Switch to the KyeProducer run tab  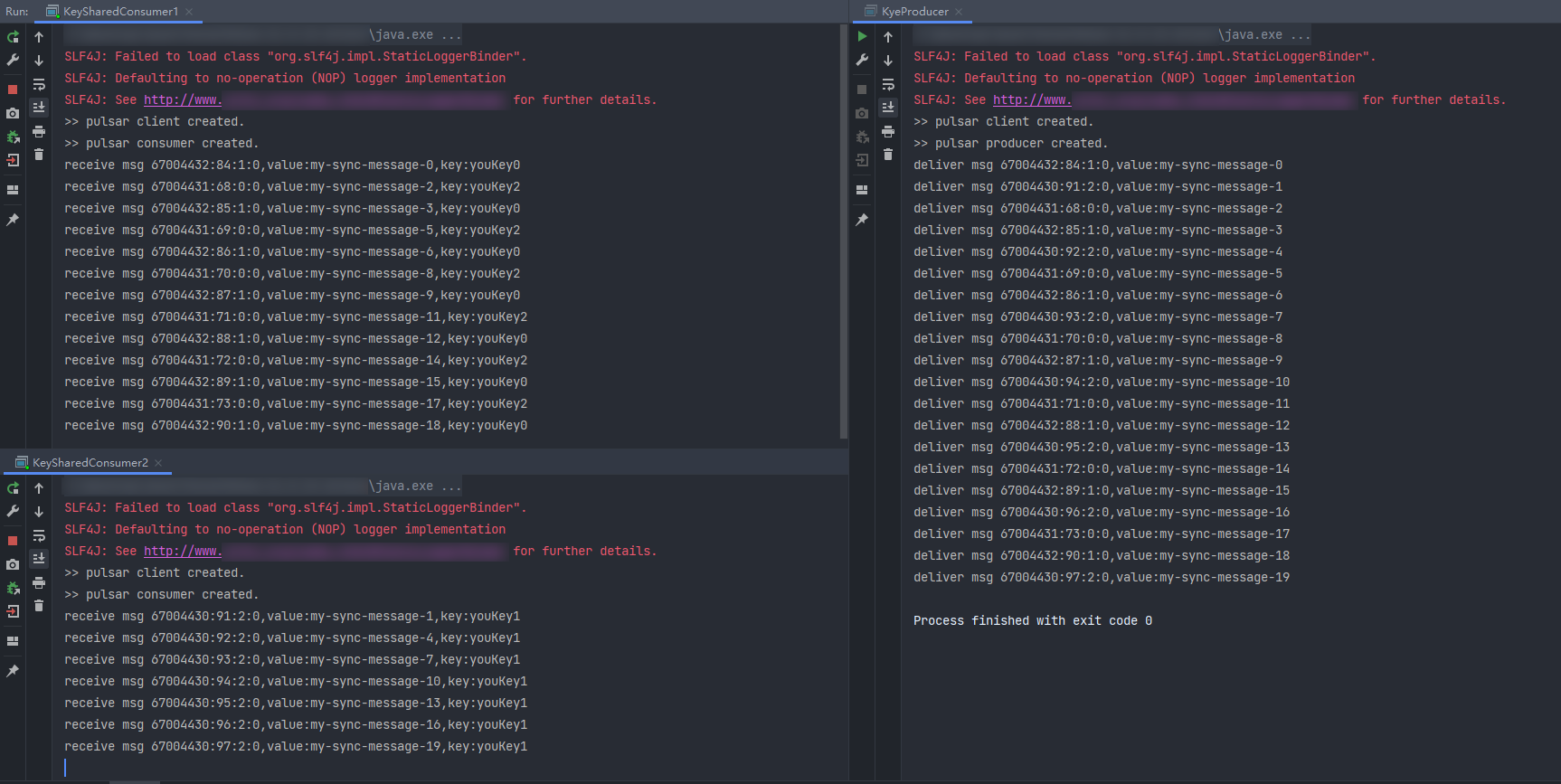[914, 12]
